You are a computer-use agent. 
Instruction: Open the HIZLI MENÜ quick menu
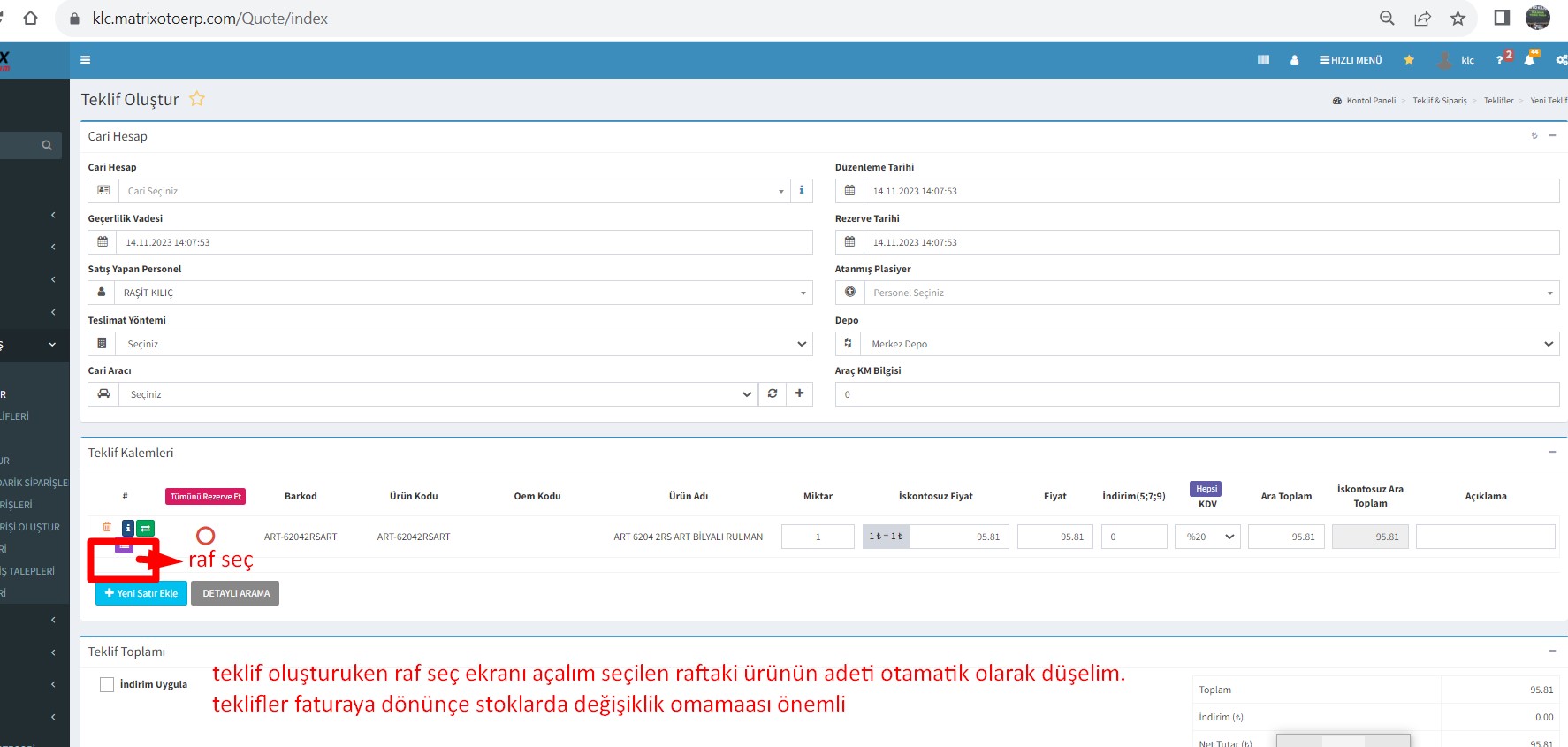coord(1351,60)
